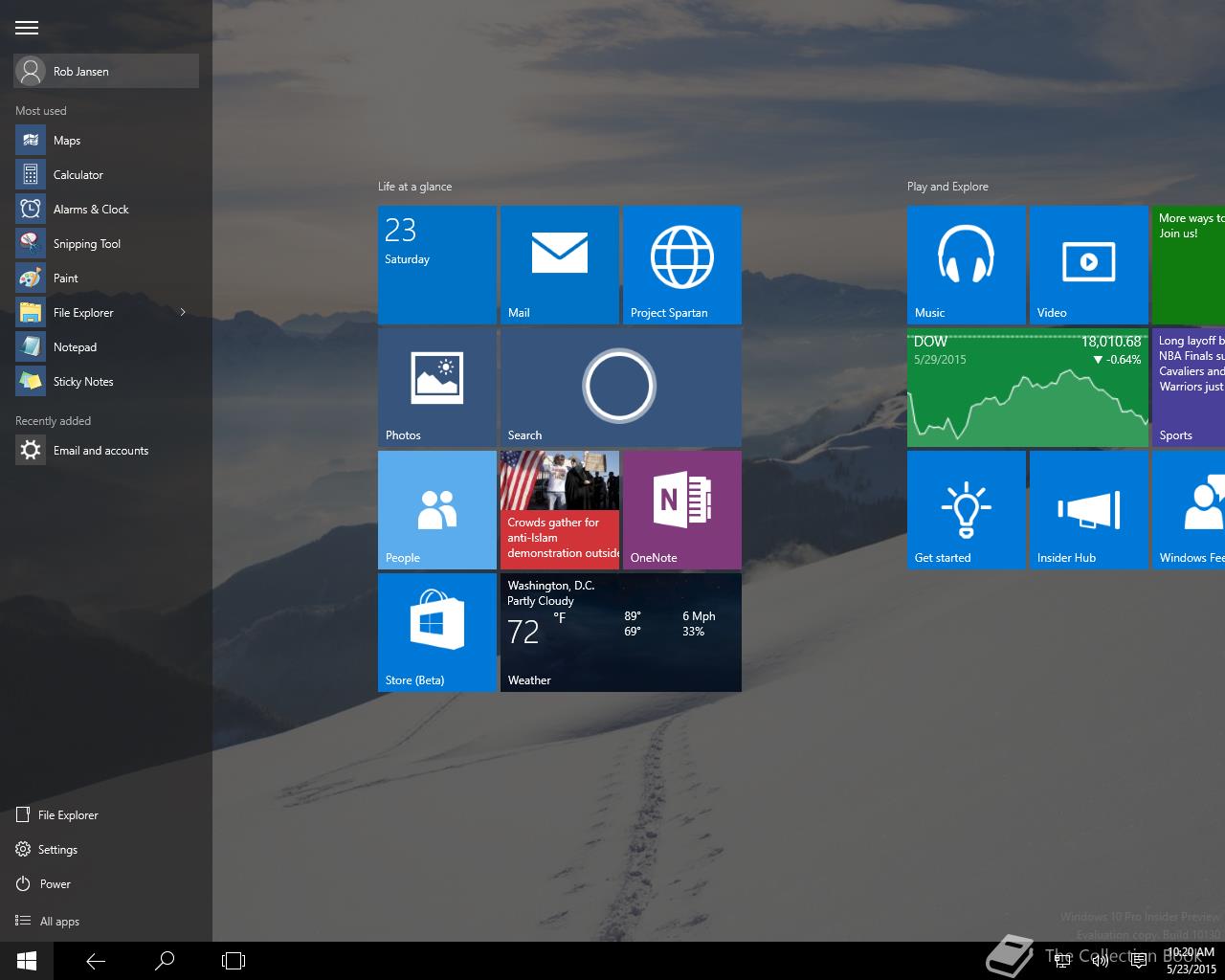
Task: Open the volume control in system tray
Action: (x=1101, y=961)
